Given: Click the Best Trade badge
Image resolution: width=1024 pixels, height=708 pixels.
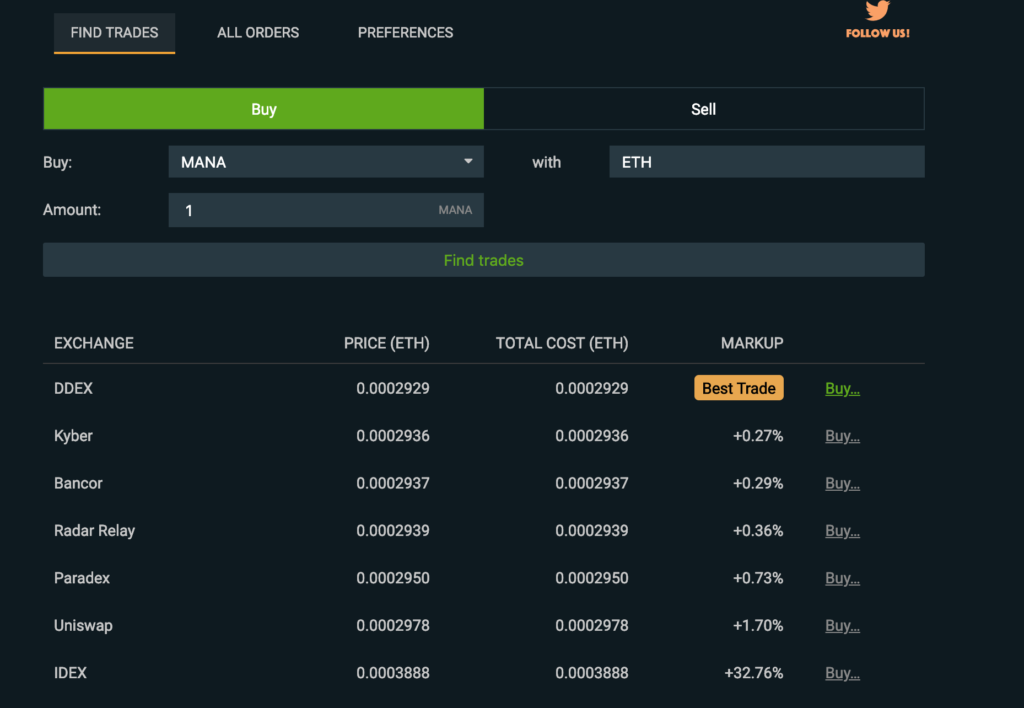Looking at the screenshot, I should 739,388.
